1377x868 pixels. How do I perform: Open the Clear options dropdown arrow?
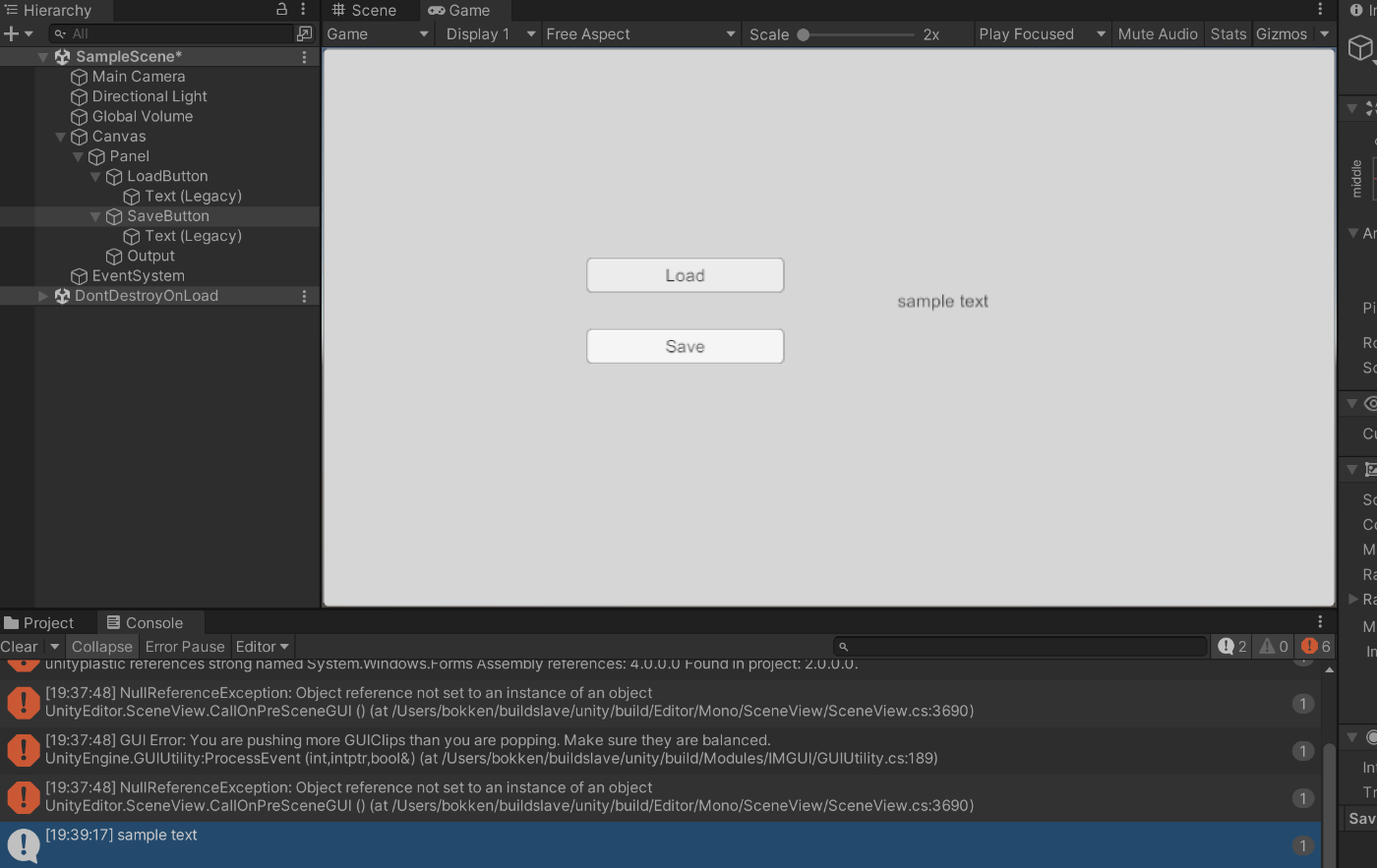point(55,646)
